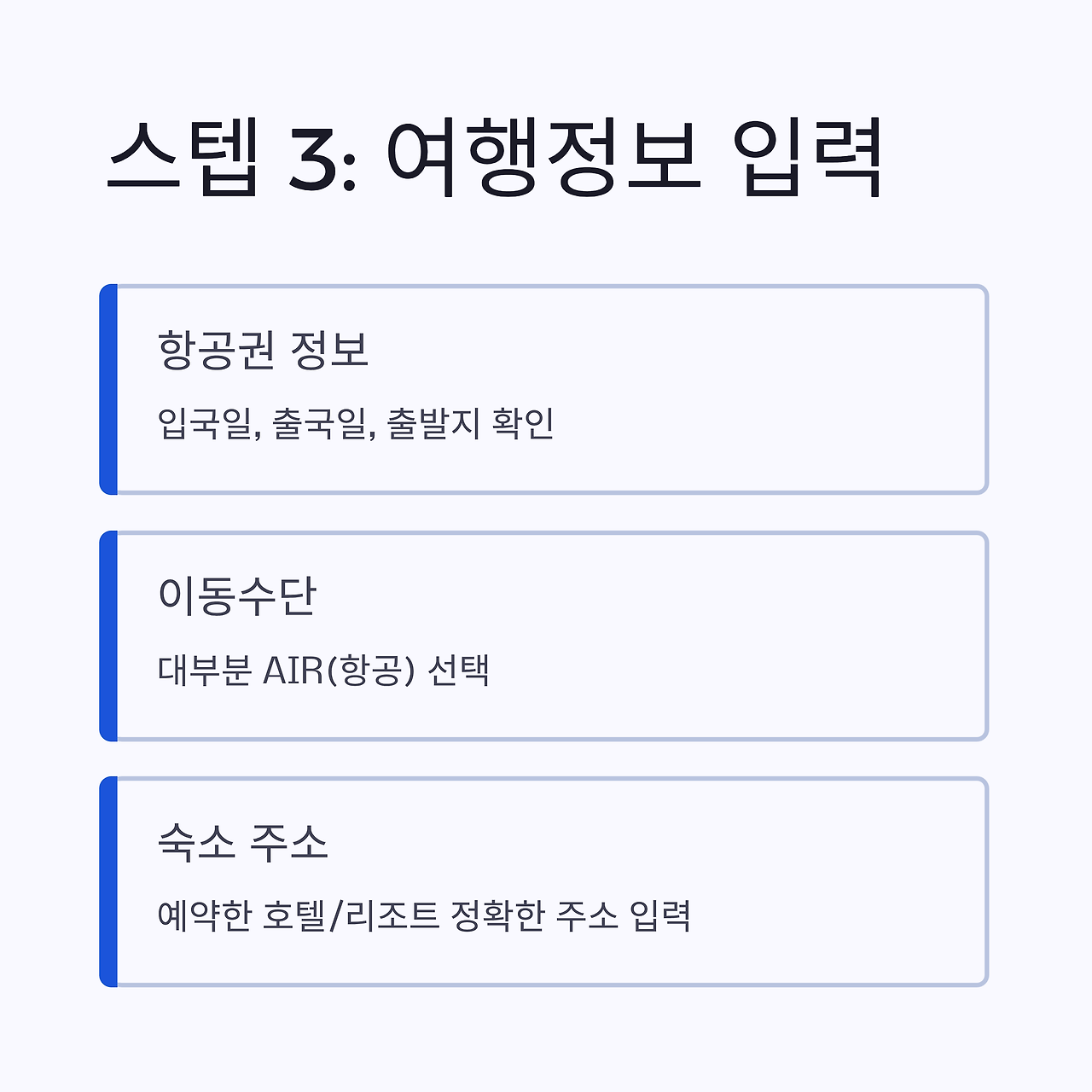Viewport: 1092px width, 1092px height.
Task: Click the blue bar on 이동수단 card
Action: tap(108, 636)
